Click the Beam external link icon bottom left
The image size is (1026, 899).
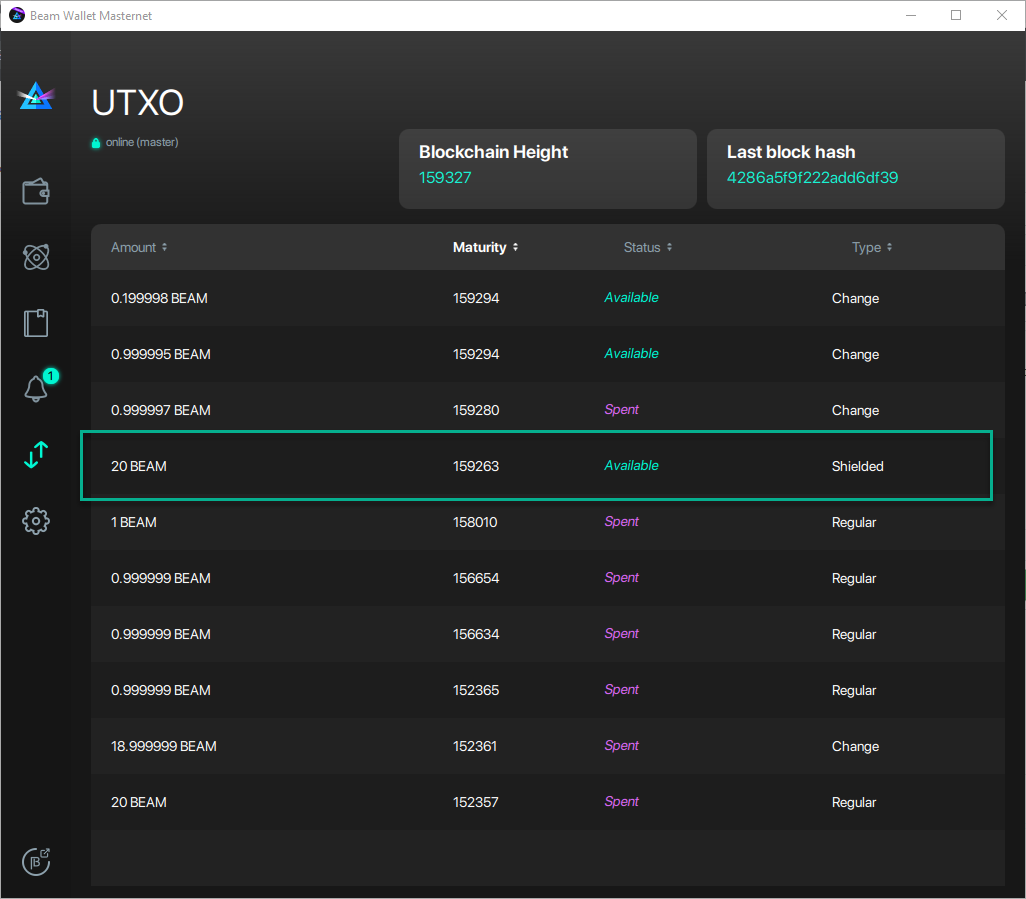[x=36, y=861]
